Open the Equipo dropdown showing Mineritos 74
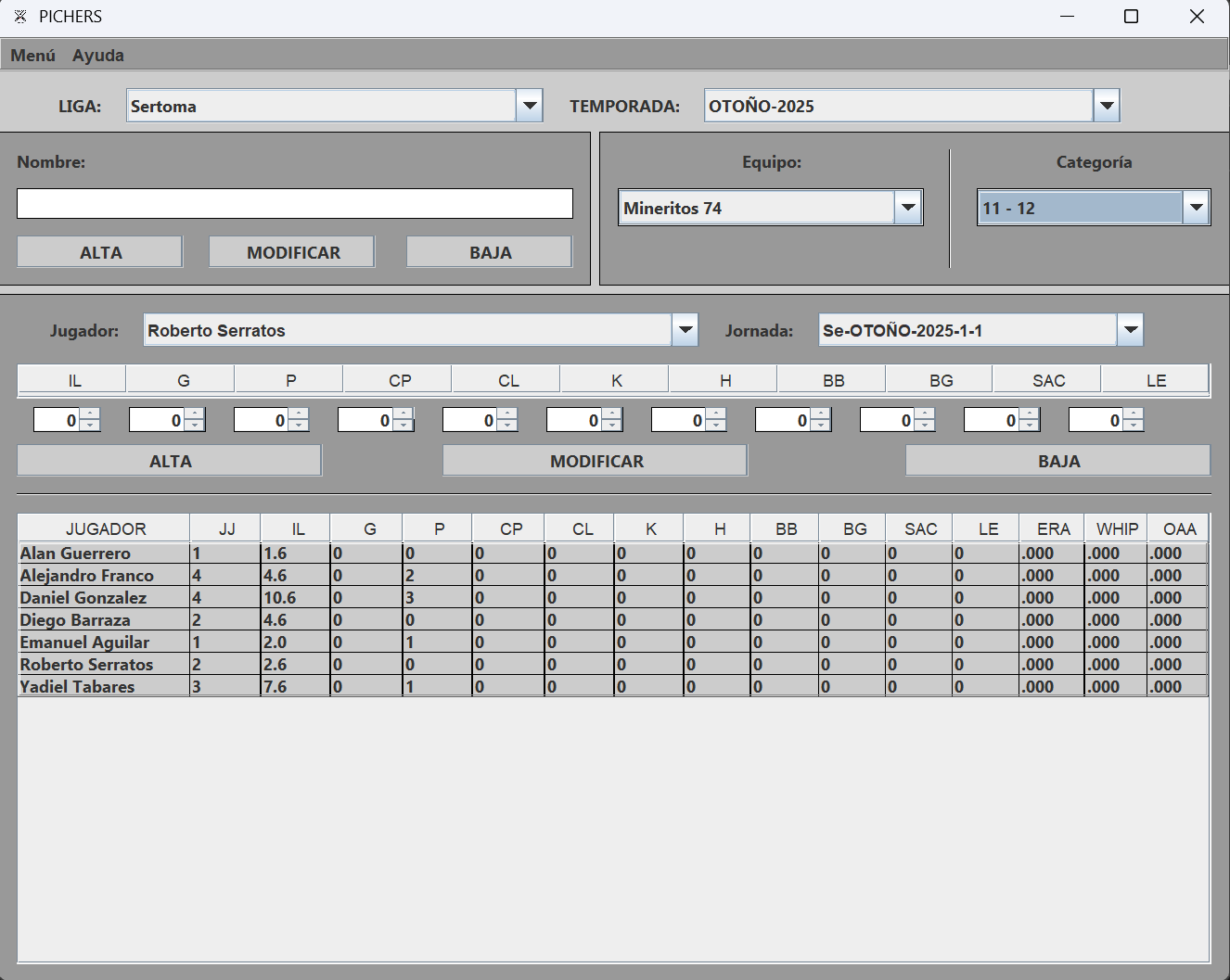 click(908, 208)
